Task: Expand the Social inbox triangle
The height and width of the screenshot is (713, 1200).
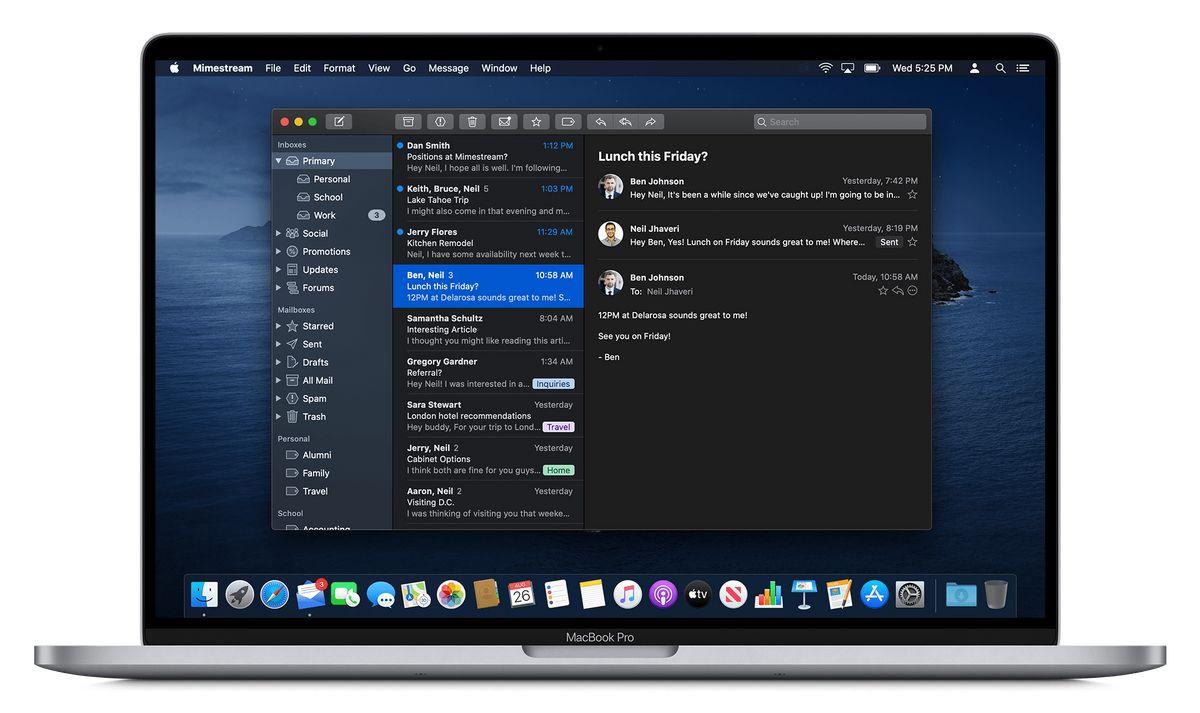Action: (279, 234)
